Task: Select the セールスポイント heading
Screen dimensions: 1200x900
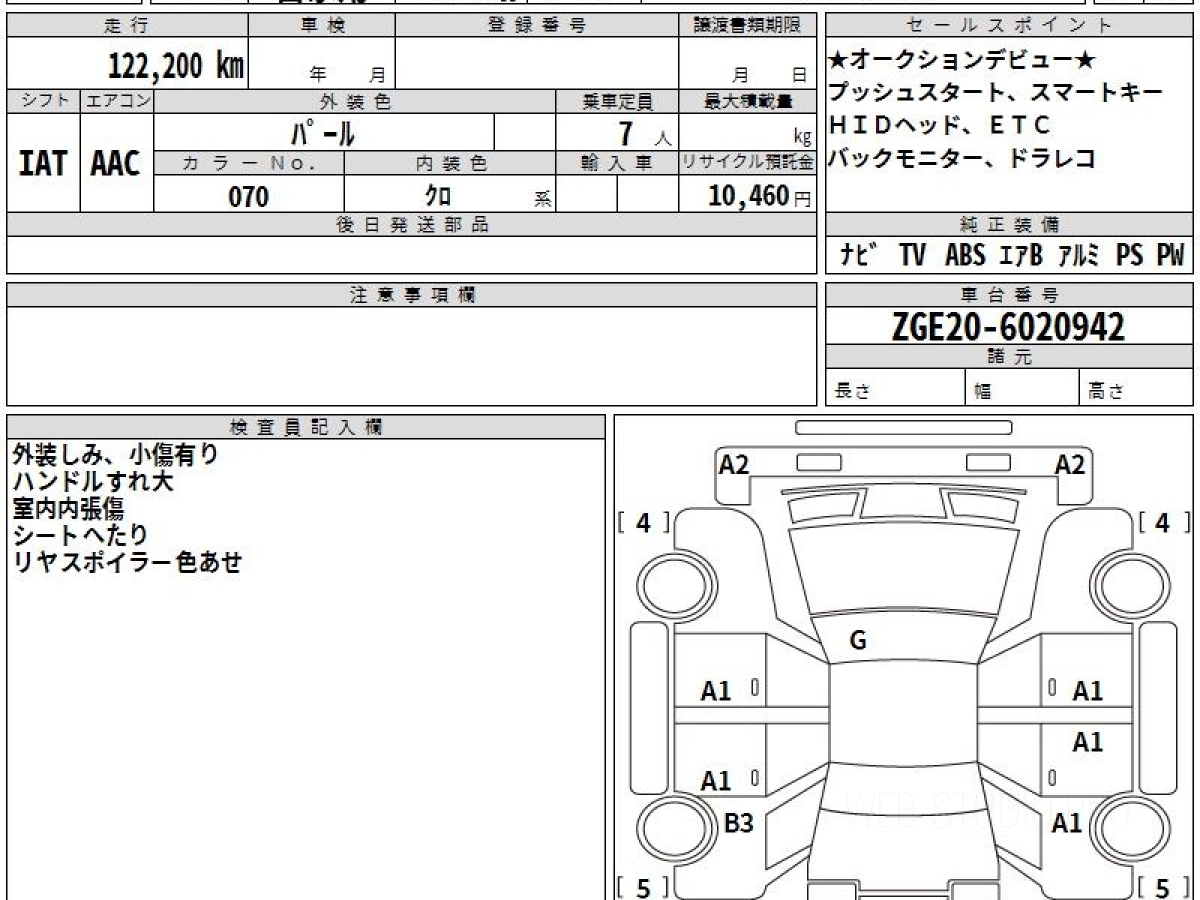Action: click(x=1009, y=26)
